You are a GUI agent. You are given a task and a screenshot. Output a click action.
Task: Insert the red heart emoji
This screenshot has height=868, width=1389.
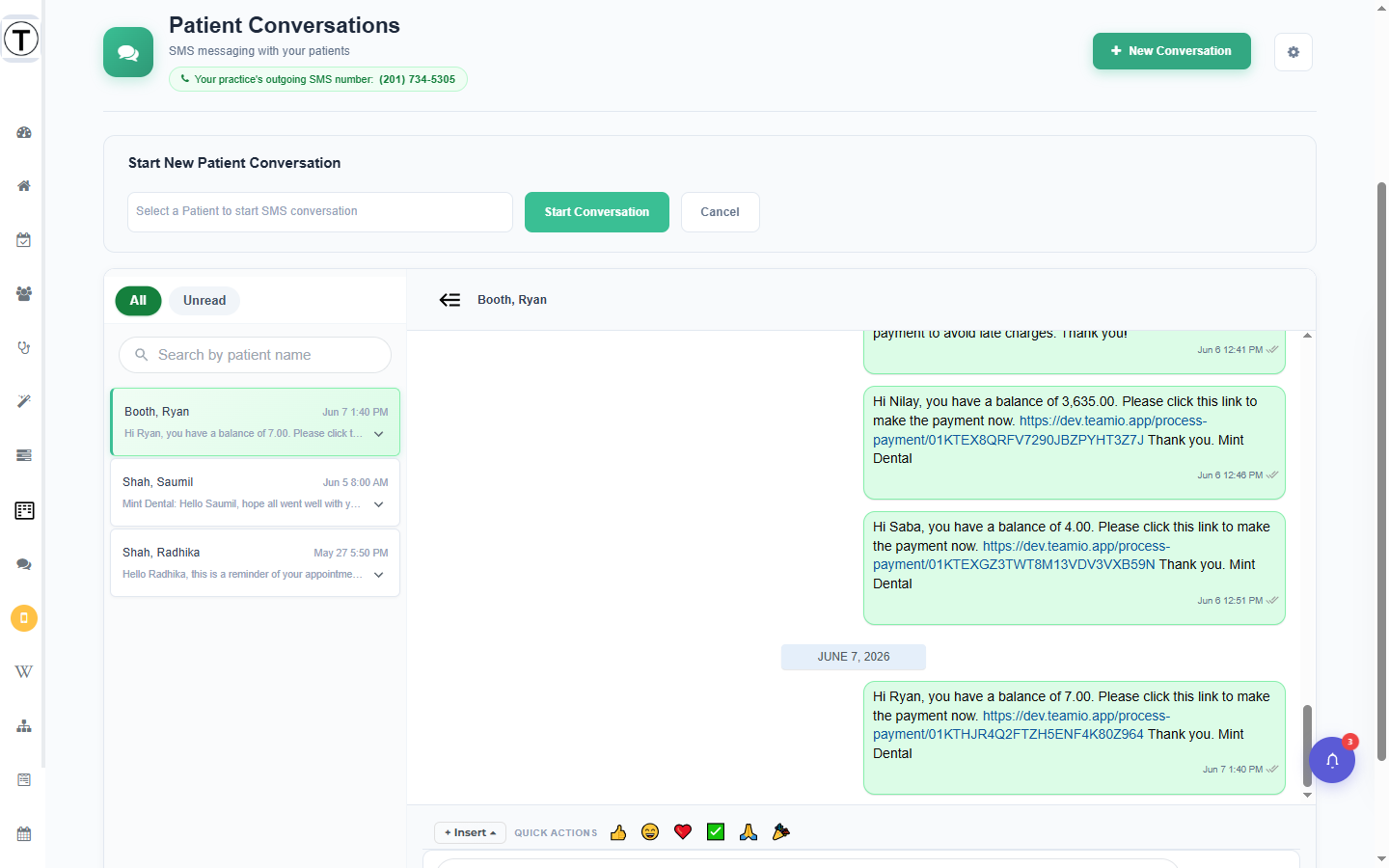coord(683,832)
